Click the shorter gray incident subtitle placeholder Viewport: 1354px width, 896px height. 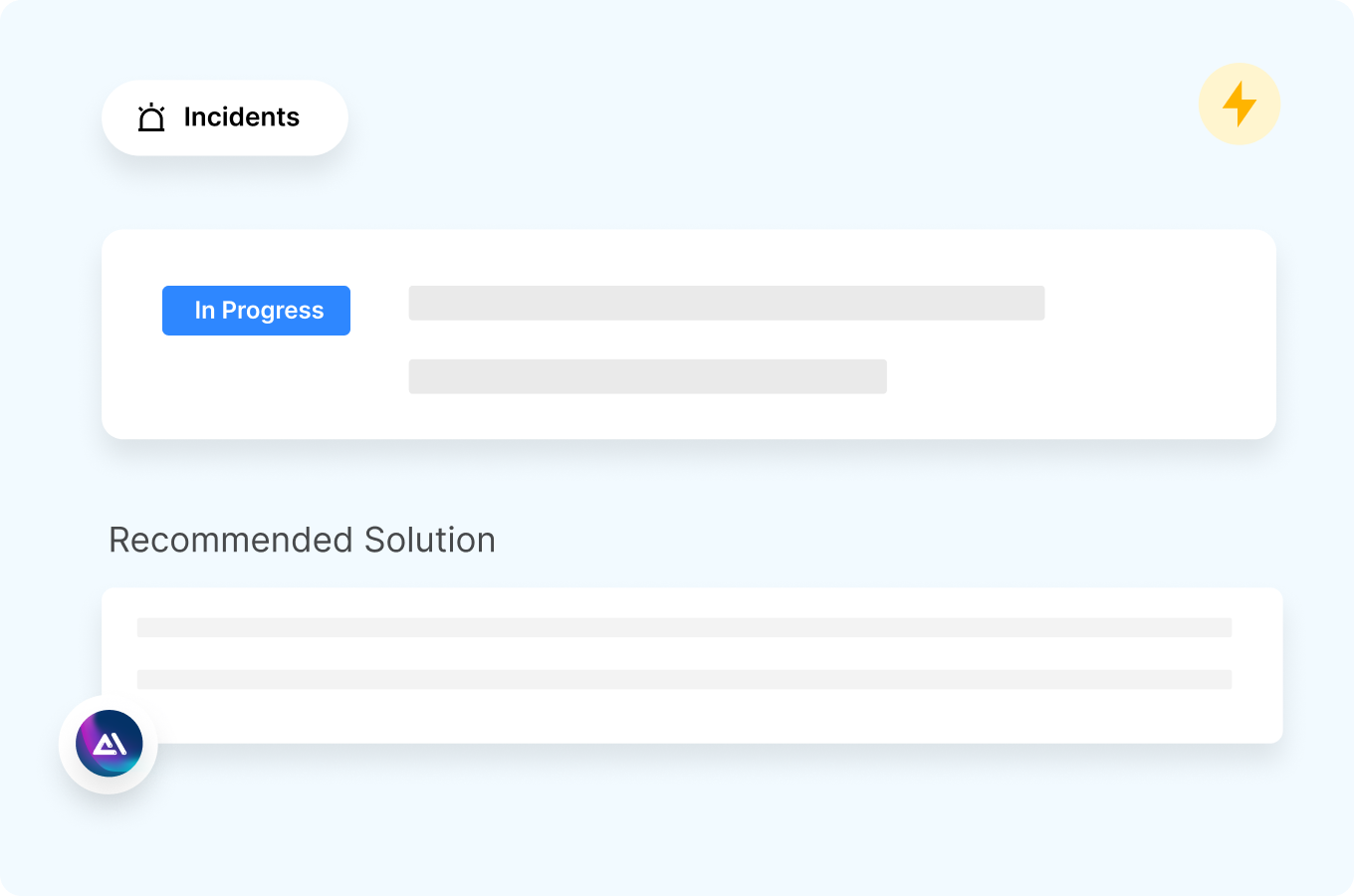coord(647,376)
